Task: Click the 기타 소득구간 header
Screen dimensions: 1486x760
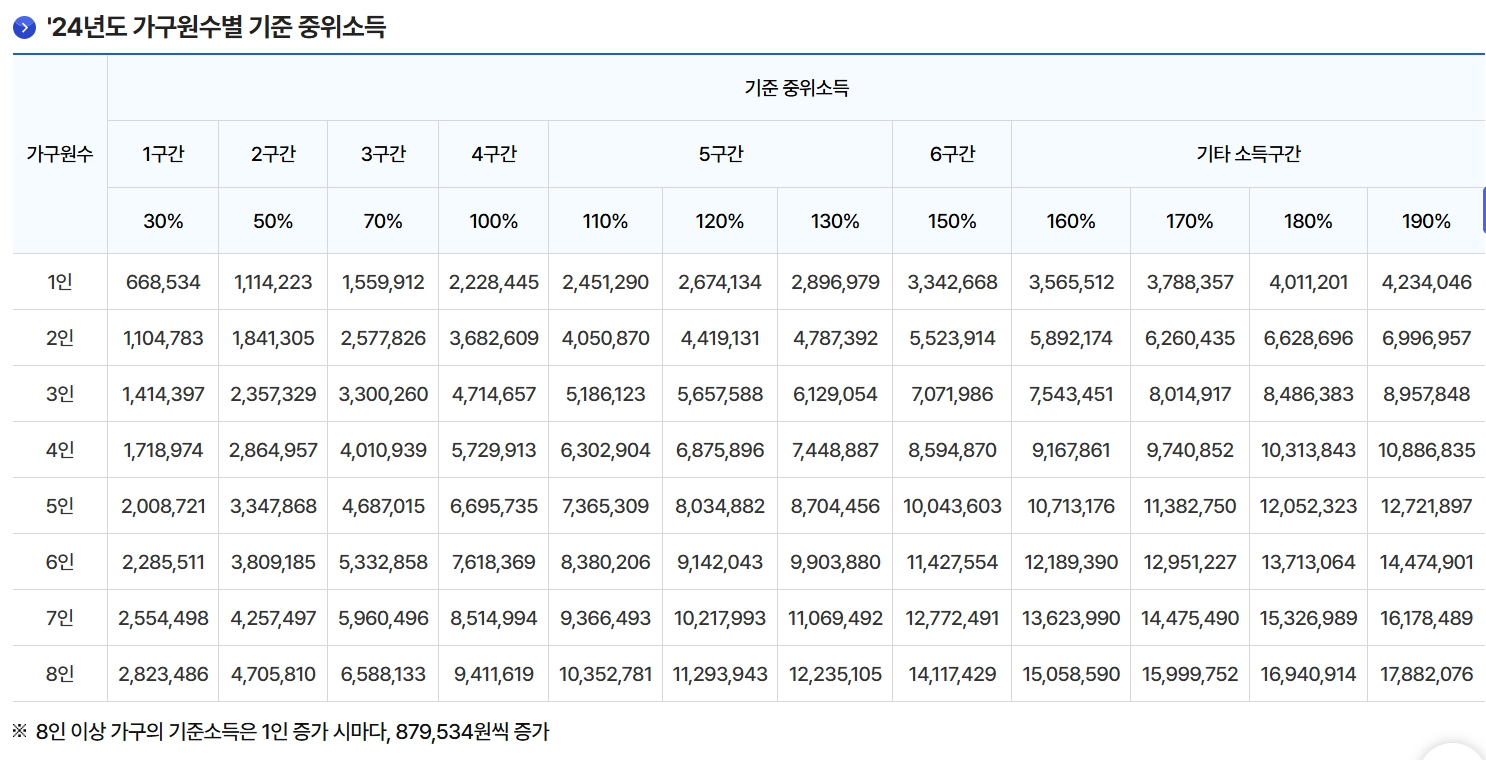Action: pyautogui.click(x=1248, y=154)
